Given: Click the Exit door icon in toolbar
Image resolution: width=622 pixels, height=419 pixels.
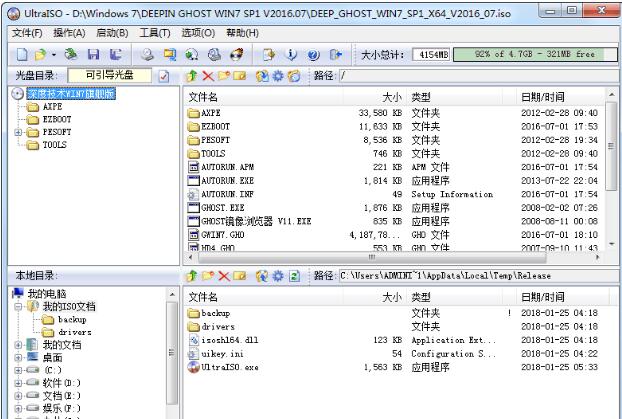Looking at the screenshot, I should tap(336, 54).
